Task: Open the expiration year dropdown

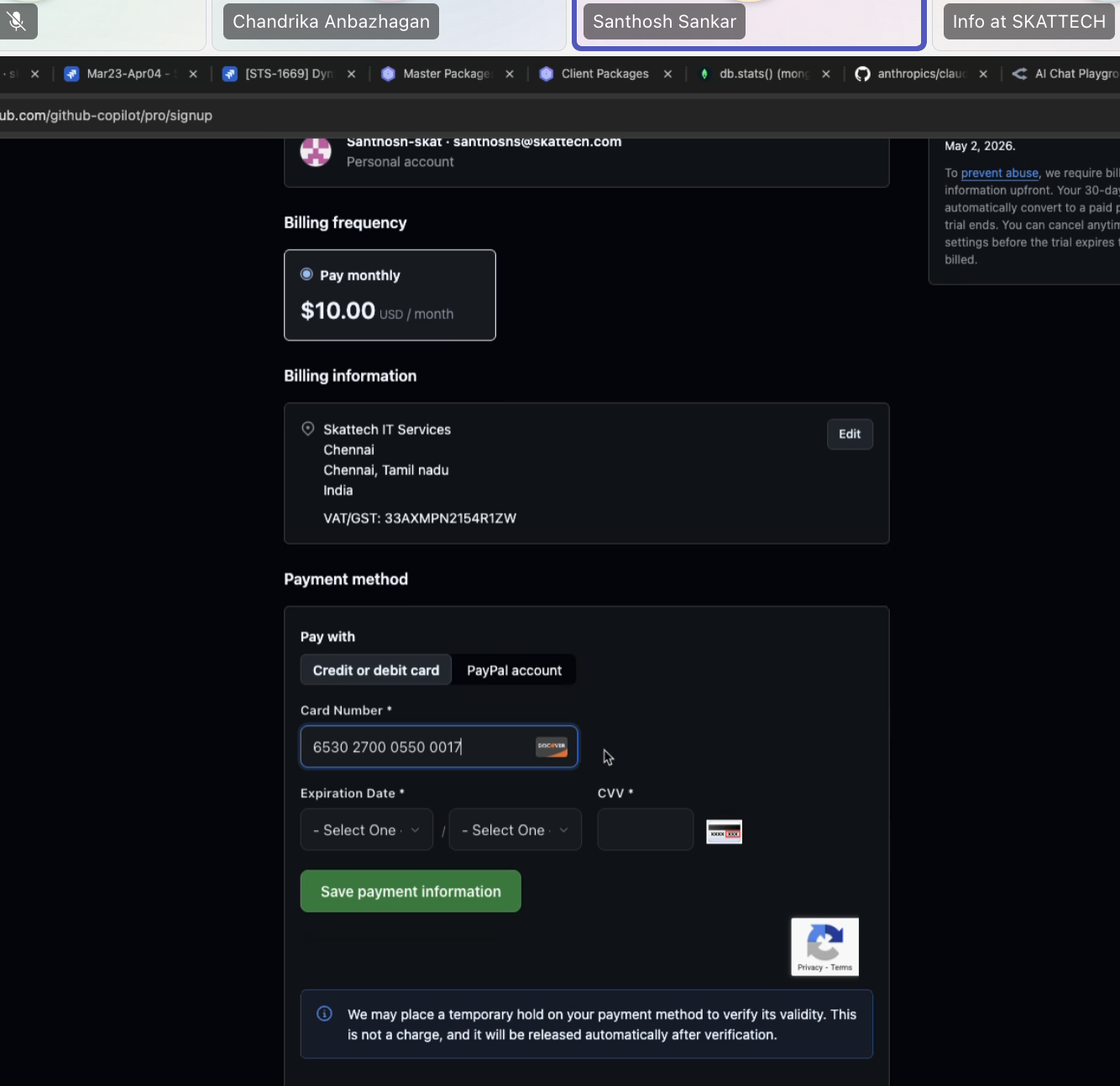Action: (x=516, y=829)
